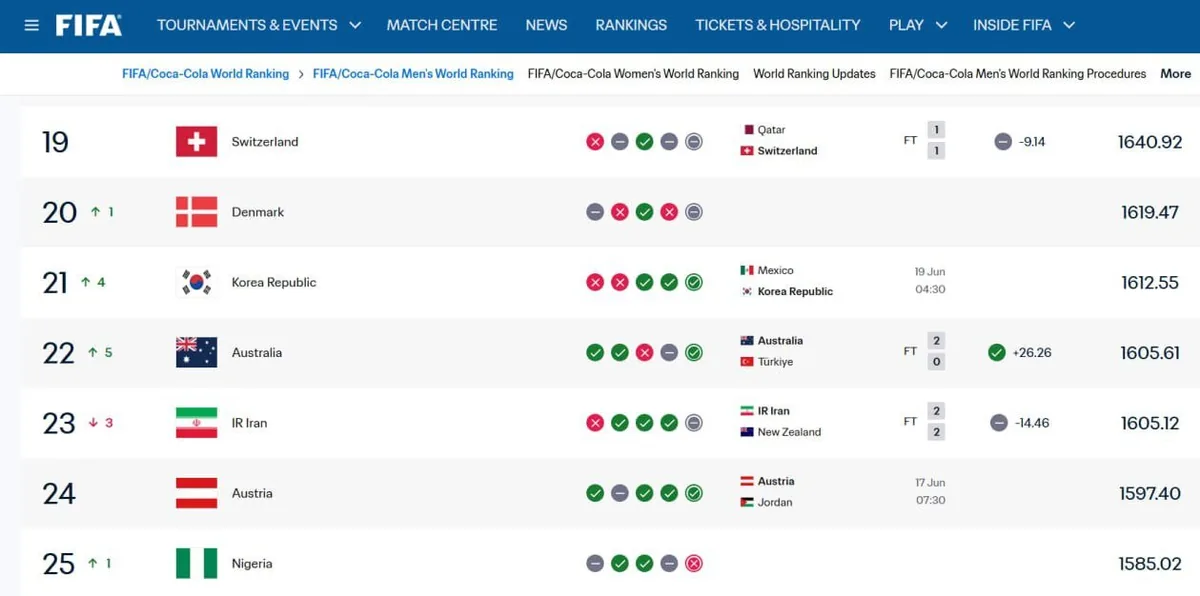Click Switzerland's first red loss icon
Viewport: 1200px width, 596px height.
(595, 142)
